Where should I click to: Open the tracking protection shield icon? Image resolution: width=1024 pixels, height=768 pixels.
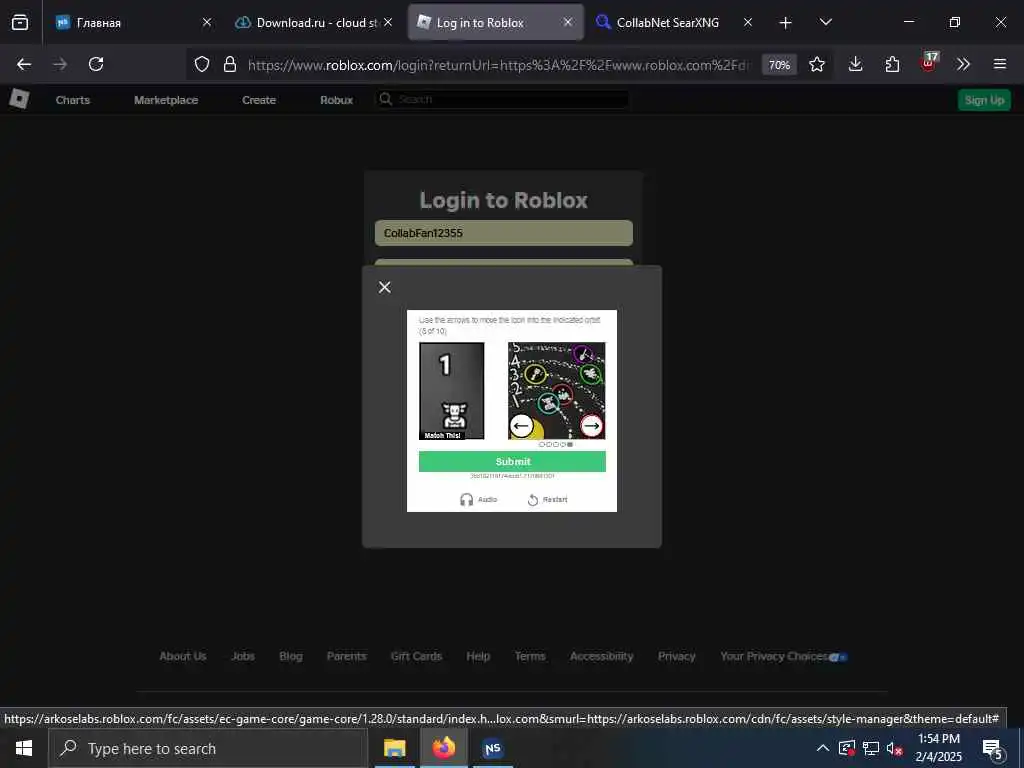pos(202,64)
